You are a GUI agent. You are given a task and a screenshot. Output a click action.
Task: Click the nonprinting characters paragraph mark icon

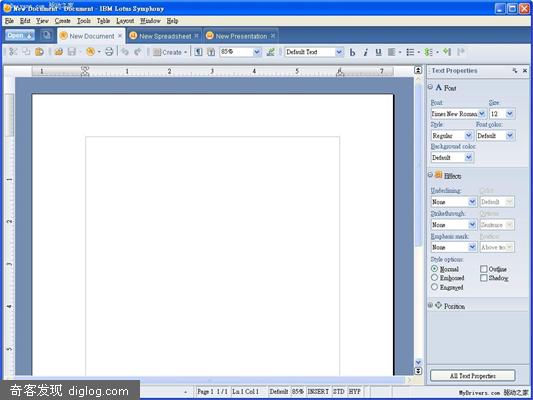click(198, 52)
